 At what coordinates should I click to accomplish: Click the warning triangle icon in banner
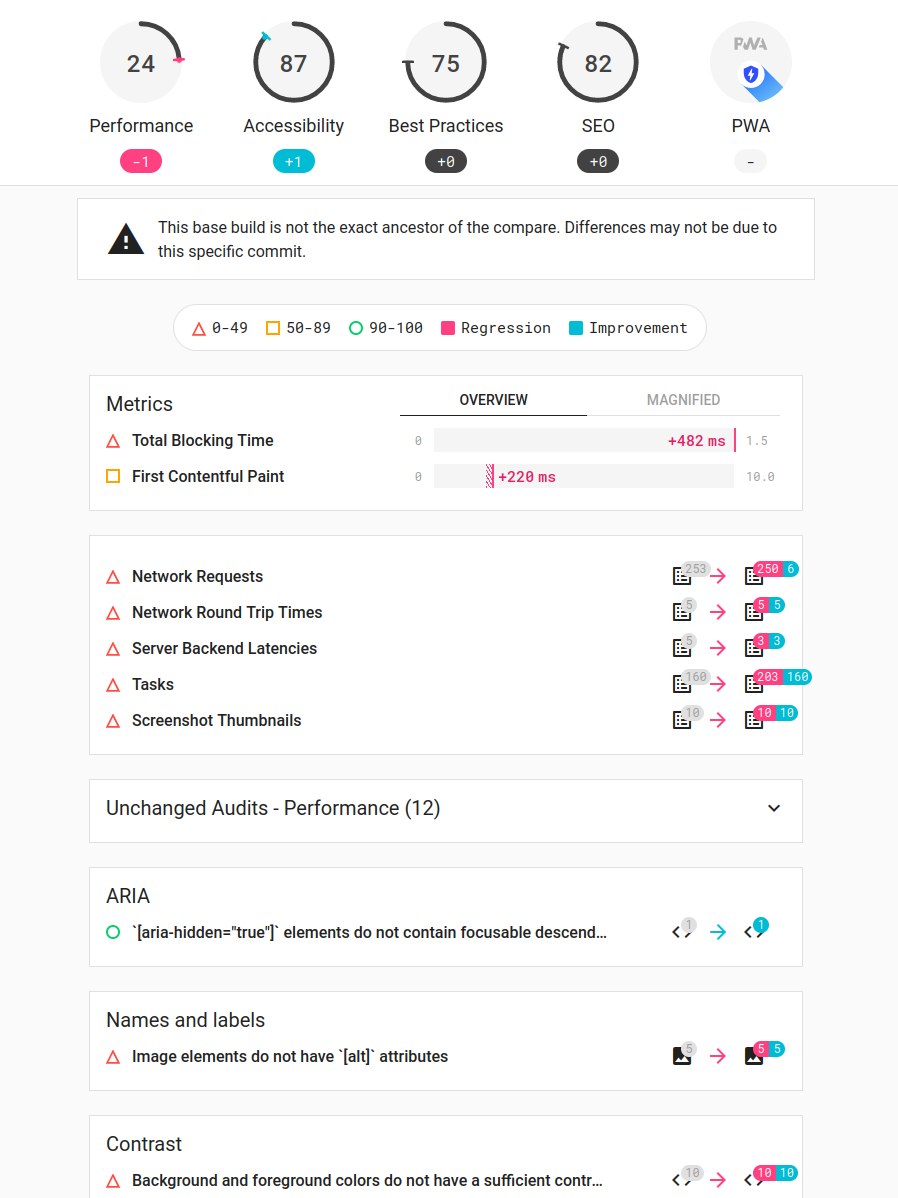tap(126, 239)
